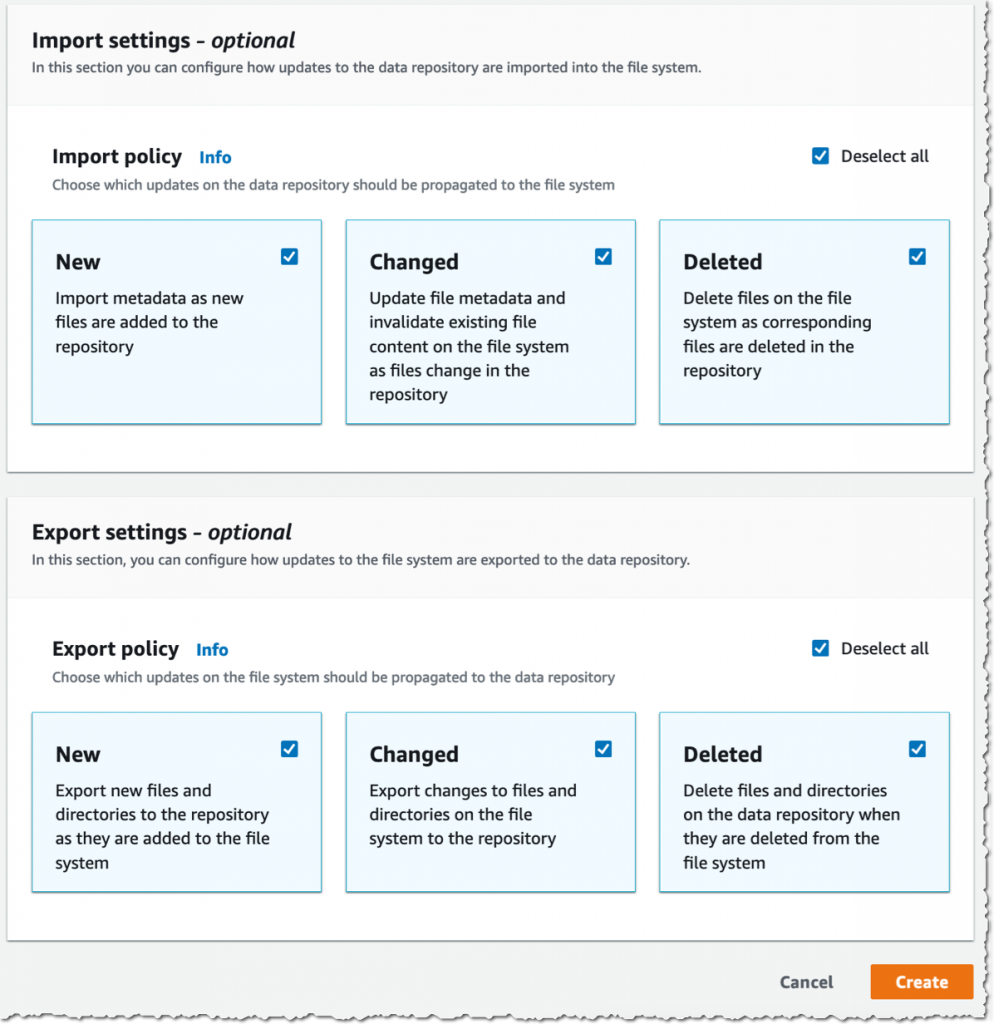Uncheck the Import policy Deleted checkbox
Screen dimensions: 994x1024
(917, 257)
